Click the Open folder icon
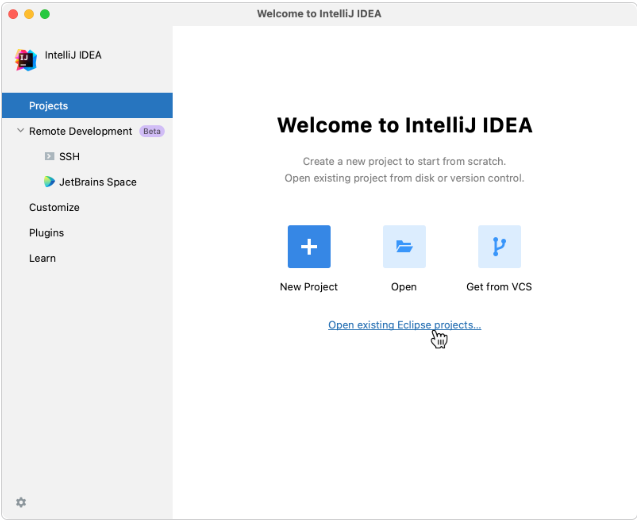The image size is (637, 521). [404, 246]
